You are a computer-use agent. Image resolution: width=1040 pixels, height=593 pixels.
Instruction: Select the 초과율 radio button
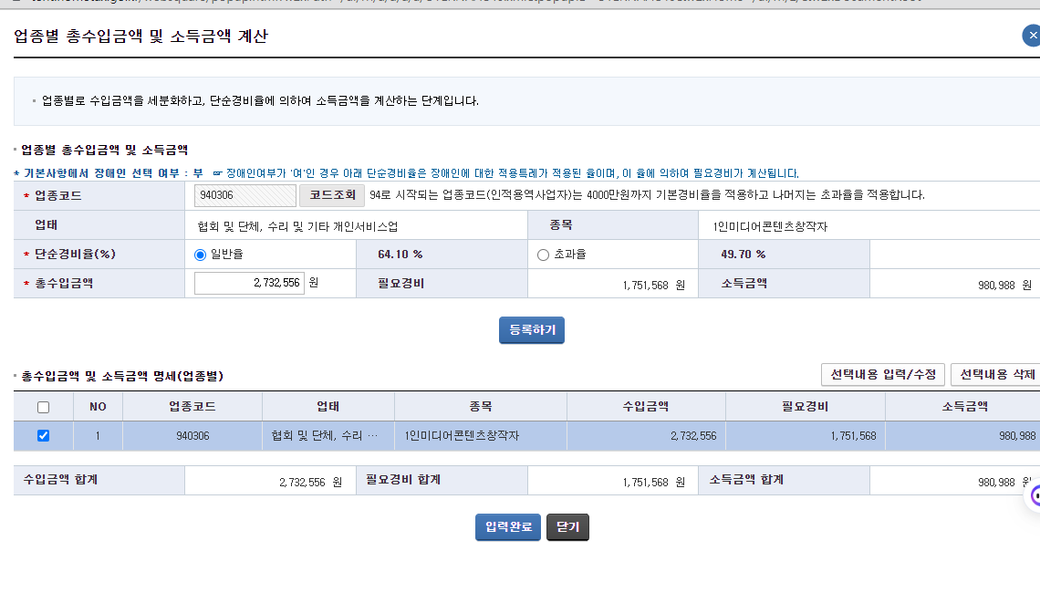tap(543, 254)
